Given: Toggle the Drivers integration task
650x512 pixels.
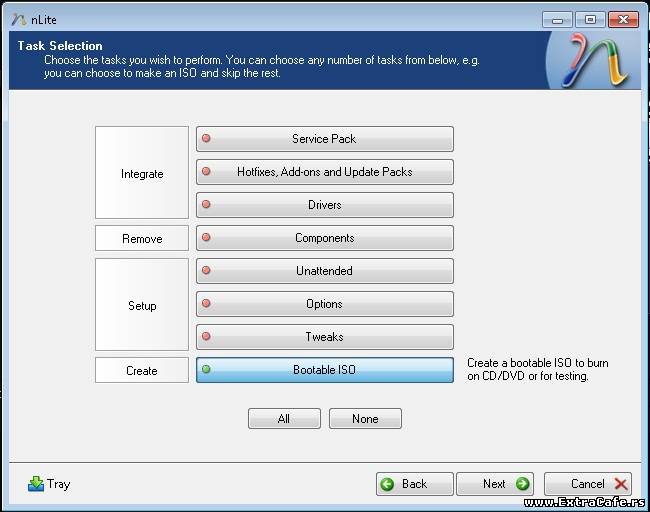Looking at the screenshot, I should (x=324, y=205).
